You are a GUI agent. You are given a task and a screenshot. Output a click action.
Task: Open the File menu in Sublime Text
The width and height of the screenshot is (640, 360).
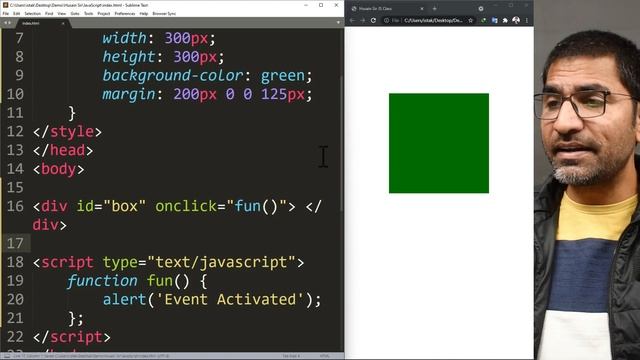6,13
